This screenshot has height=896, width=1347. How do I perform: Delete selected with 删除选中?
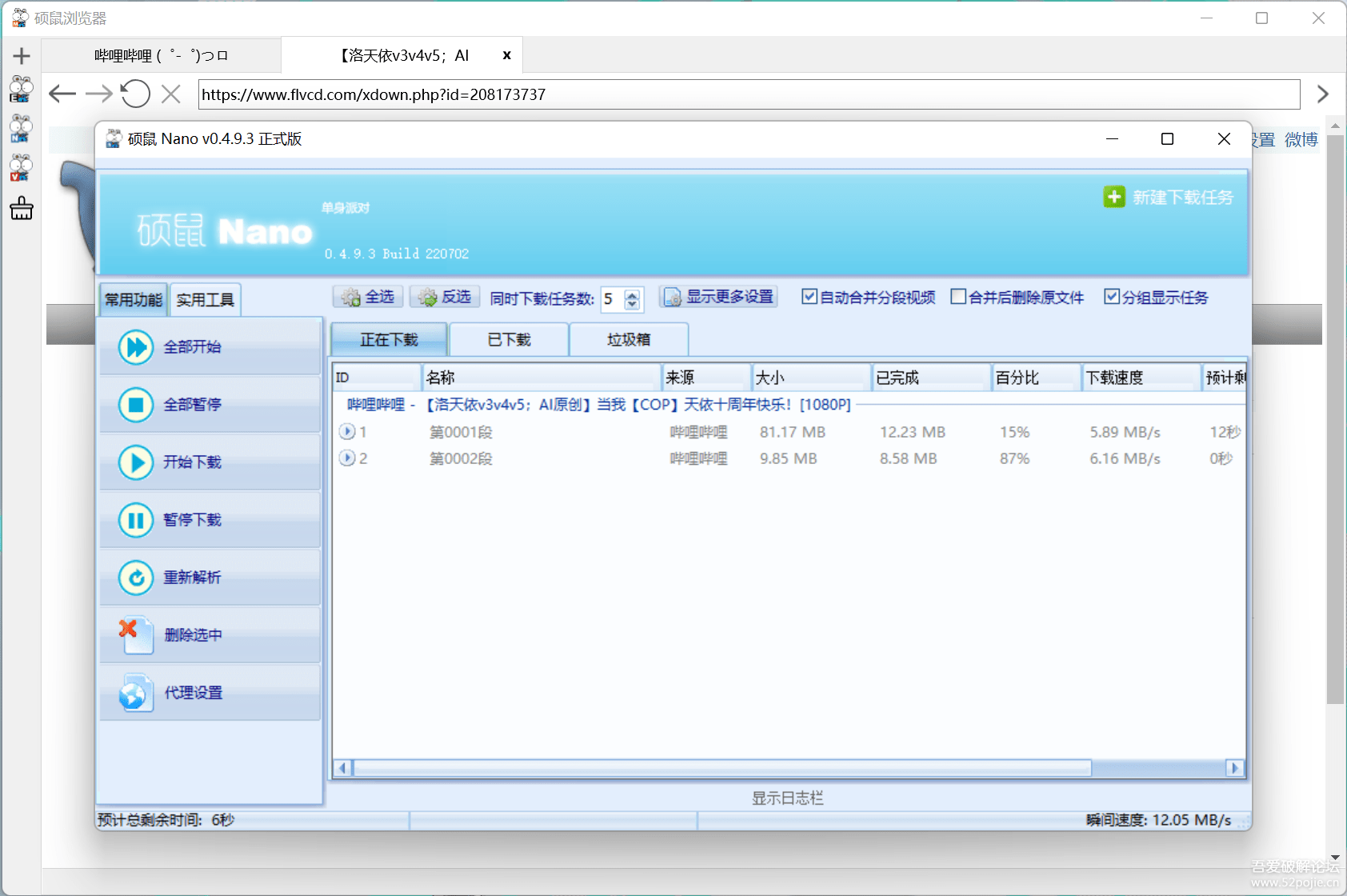(210, 635)
